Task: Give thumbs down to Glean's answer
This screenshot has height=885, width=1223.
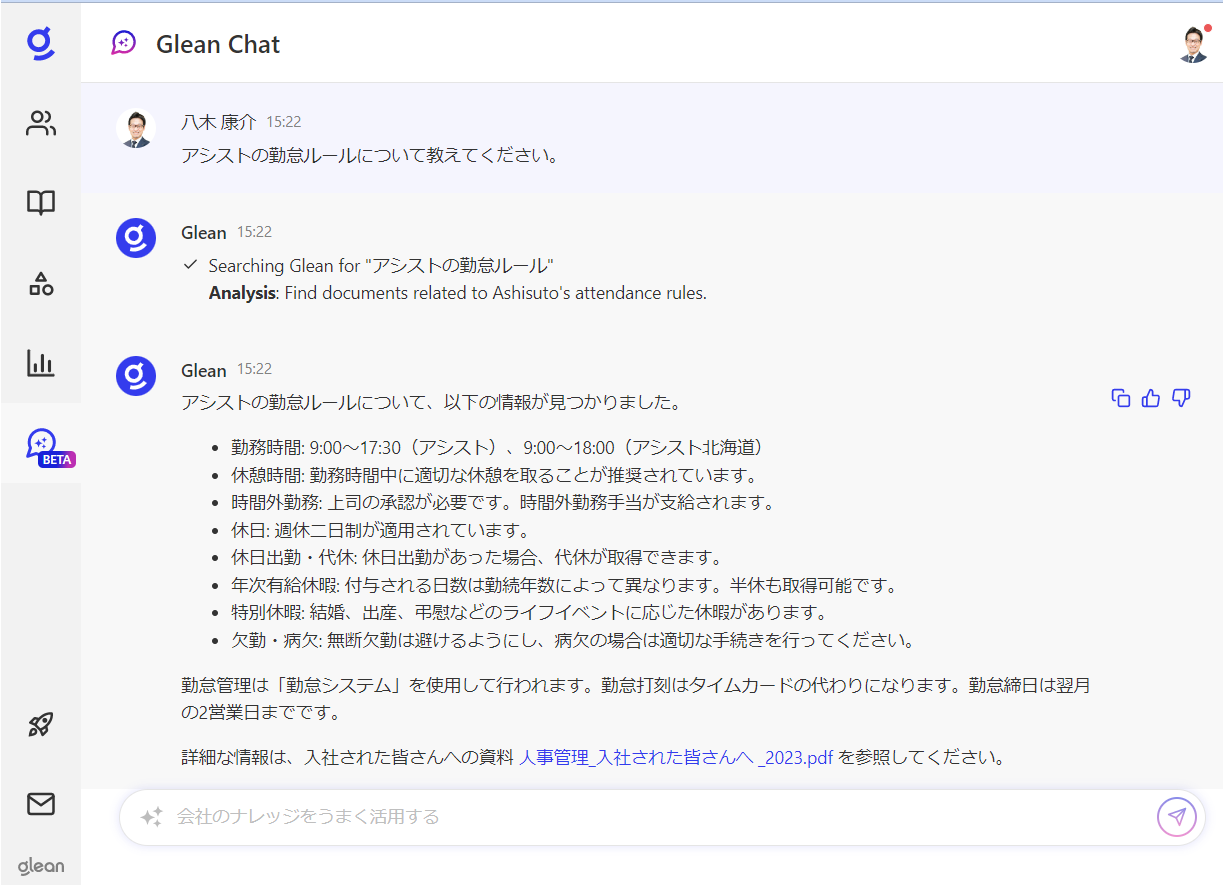Action: click(1181, 398)
